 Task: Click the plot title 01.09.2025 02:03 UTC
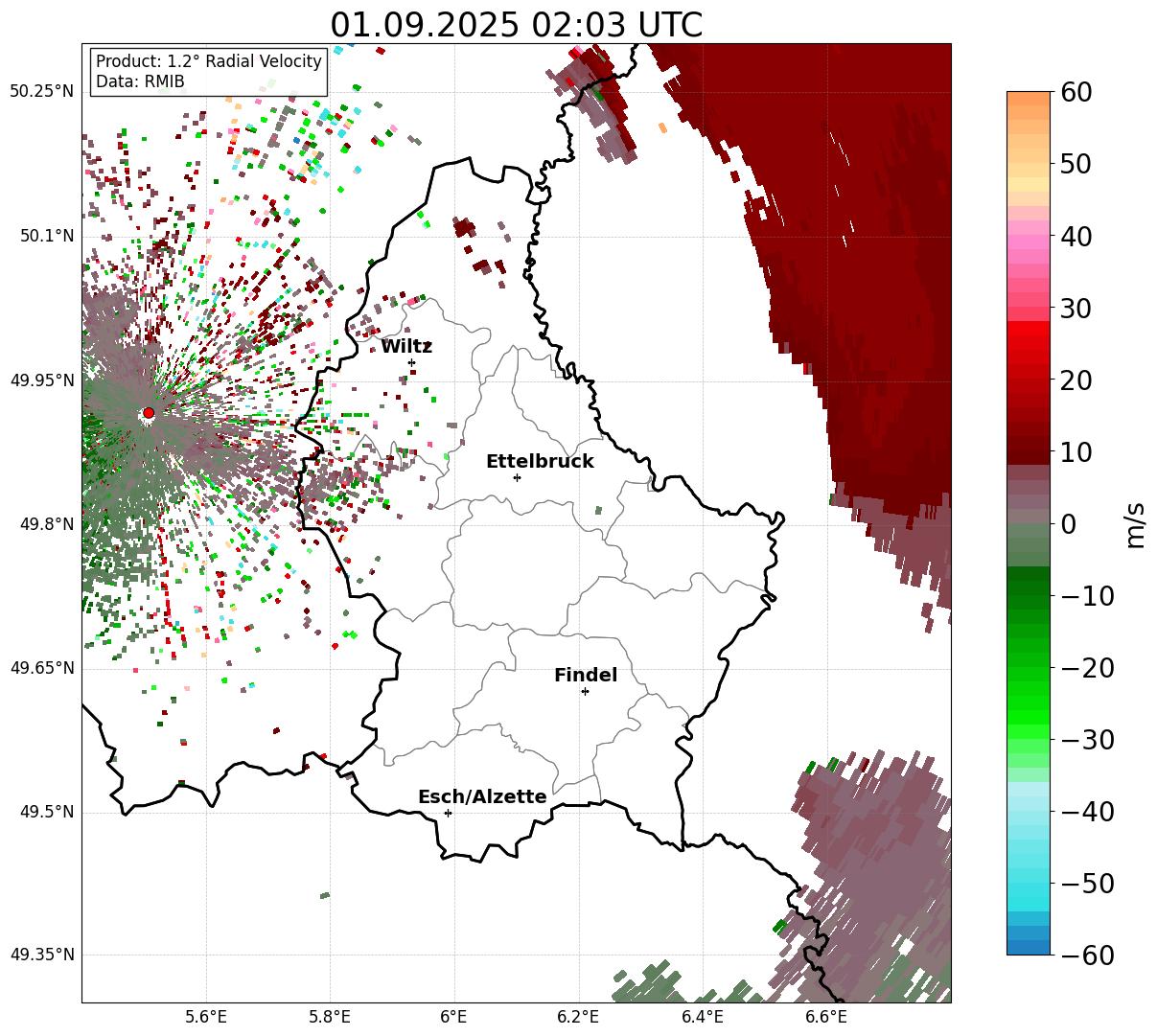pos(516,24)
